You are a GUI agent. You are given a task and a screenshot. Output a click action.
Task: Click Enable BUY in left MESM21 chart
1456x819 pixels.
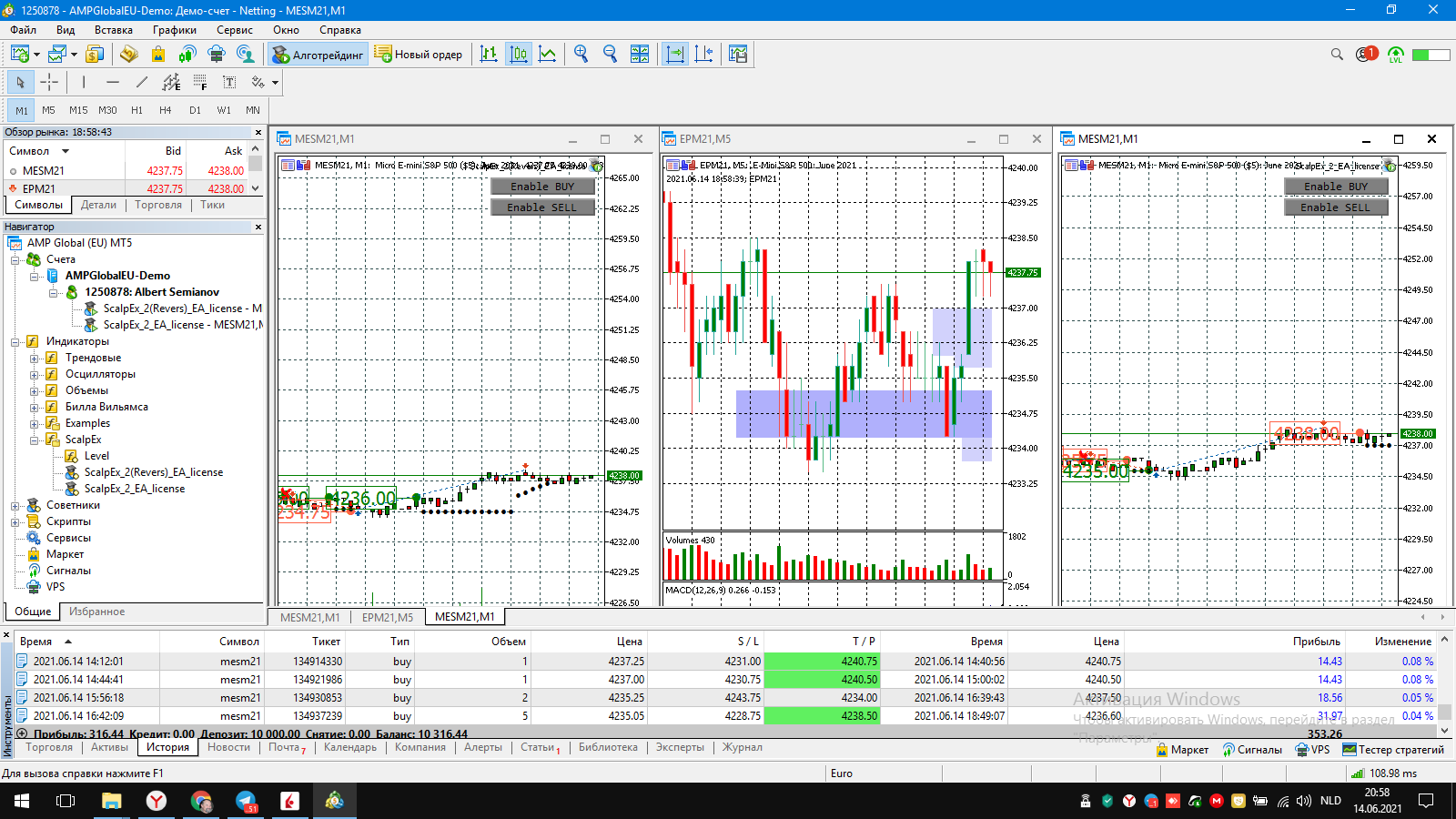pyautogui.click(x=542, y=187)
